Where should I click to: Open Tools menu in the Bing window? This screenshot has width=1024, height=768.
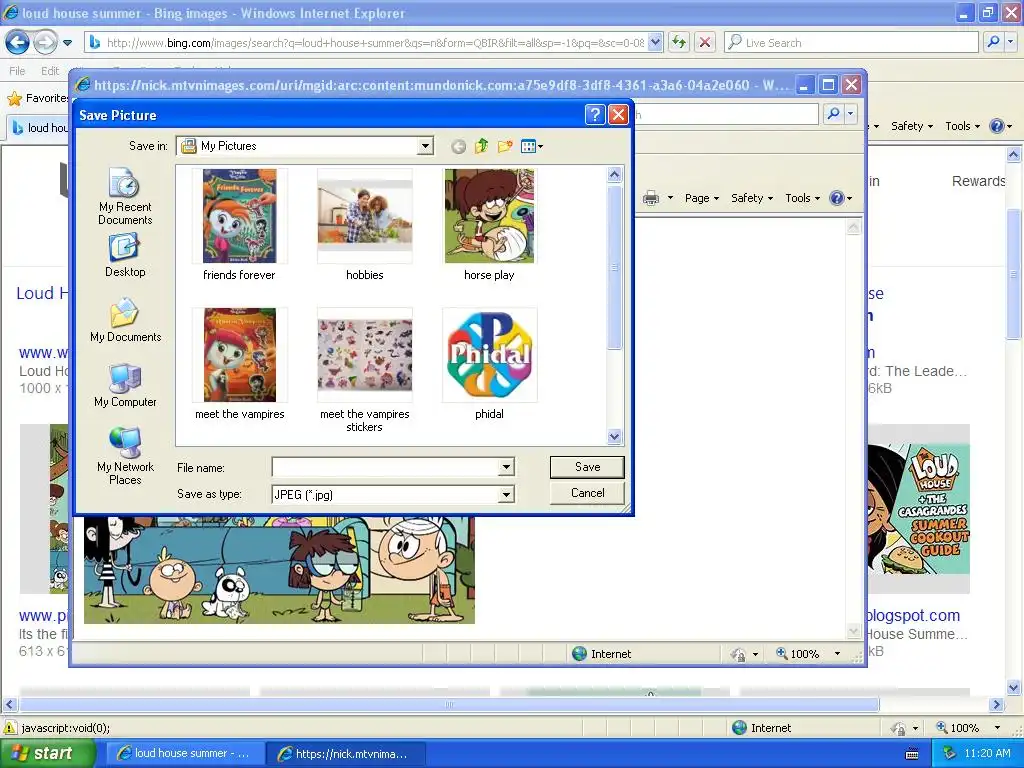coord(962,126)
